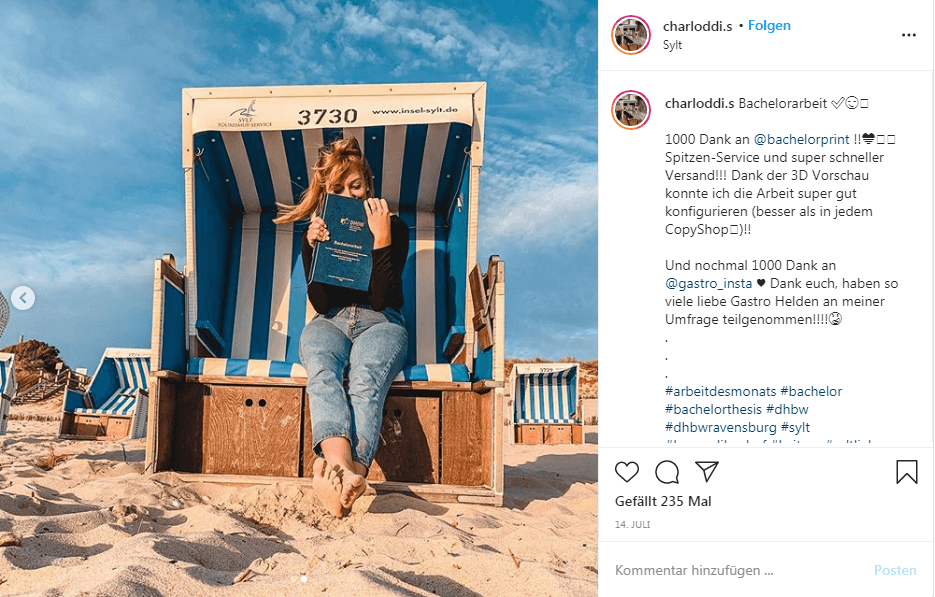Open the @bachelorprint mention
935x597 pixels.
(801, 140)
